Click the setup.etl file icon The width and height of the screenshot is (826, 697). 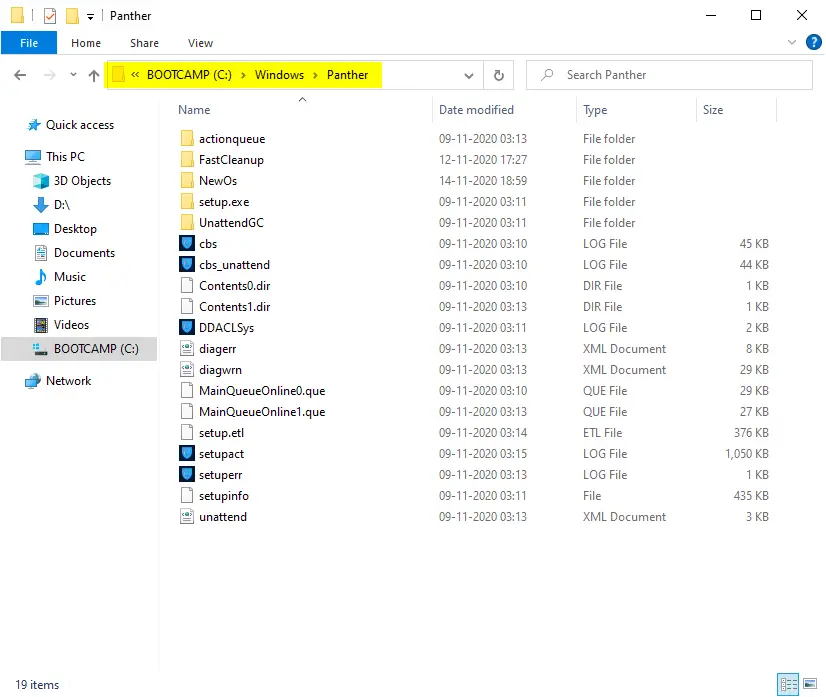pos(187,433)
